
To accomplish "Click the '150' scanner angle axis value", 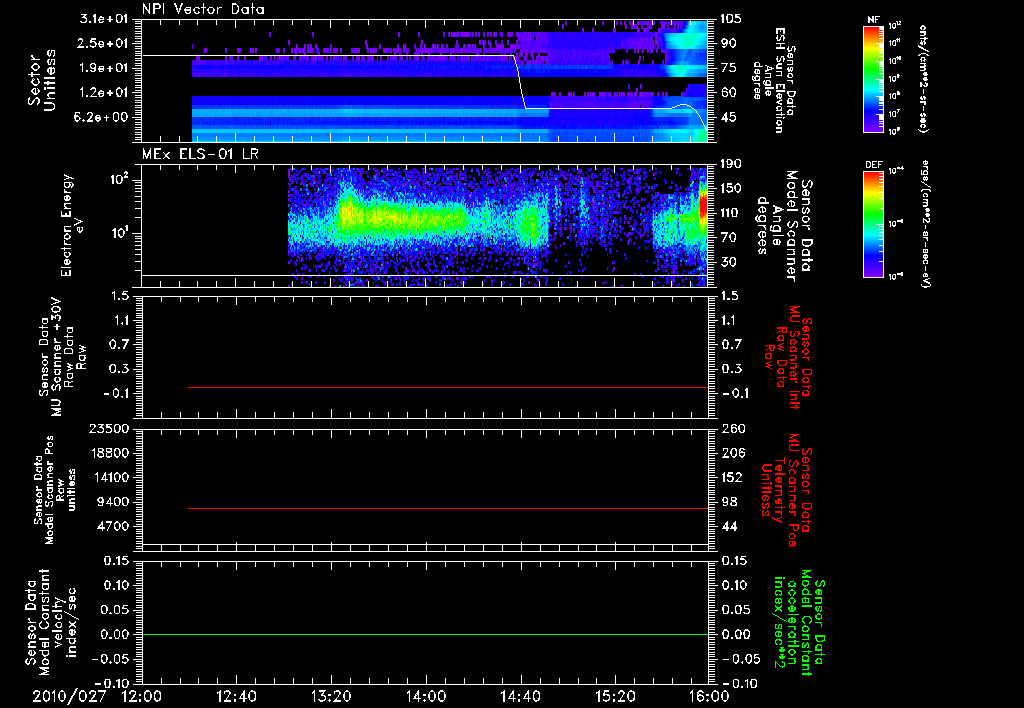I will [x=731, y=189].
